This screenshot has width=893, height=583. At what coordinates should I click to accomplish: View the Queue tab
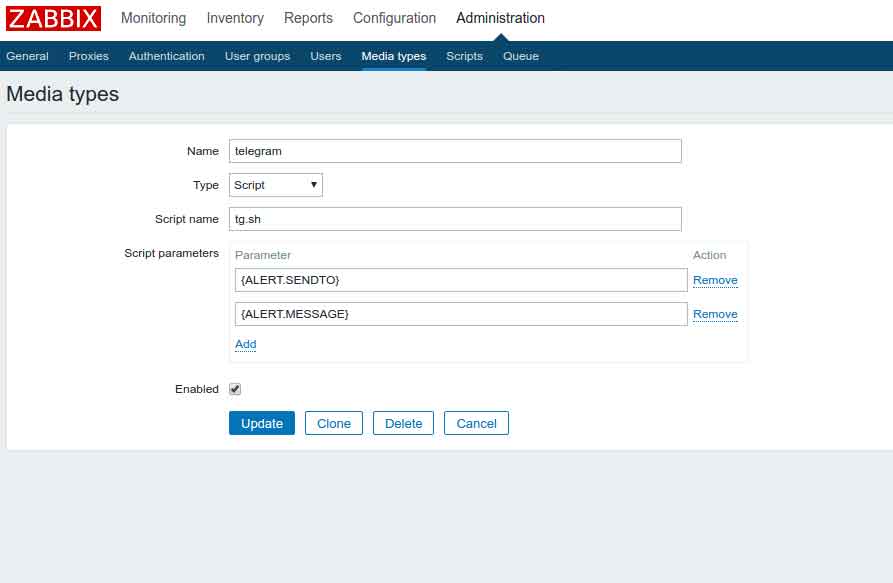tap(520, 56)
